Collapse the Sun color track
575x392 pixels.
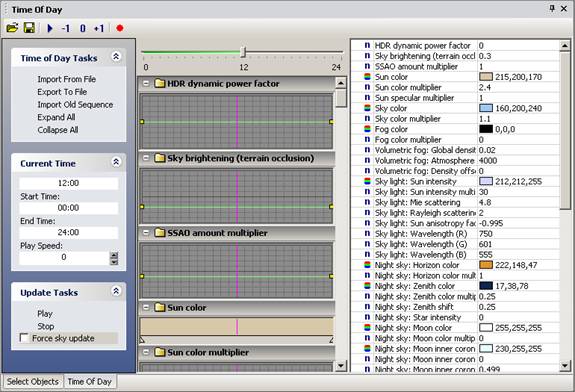[146, 307]
